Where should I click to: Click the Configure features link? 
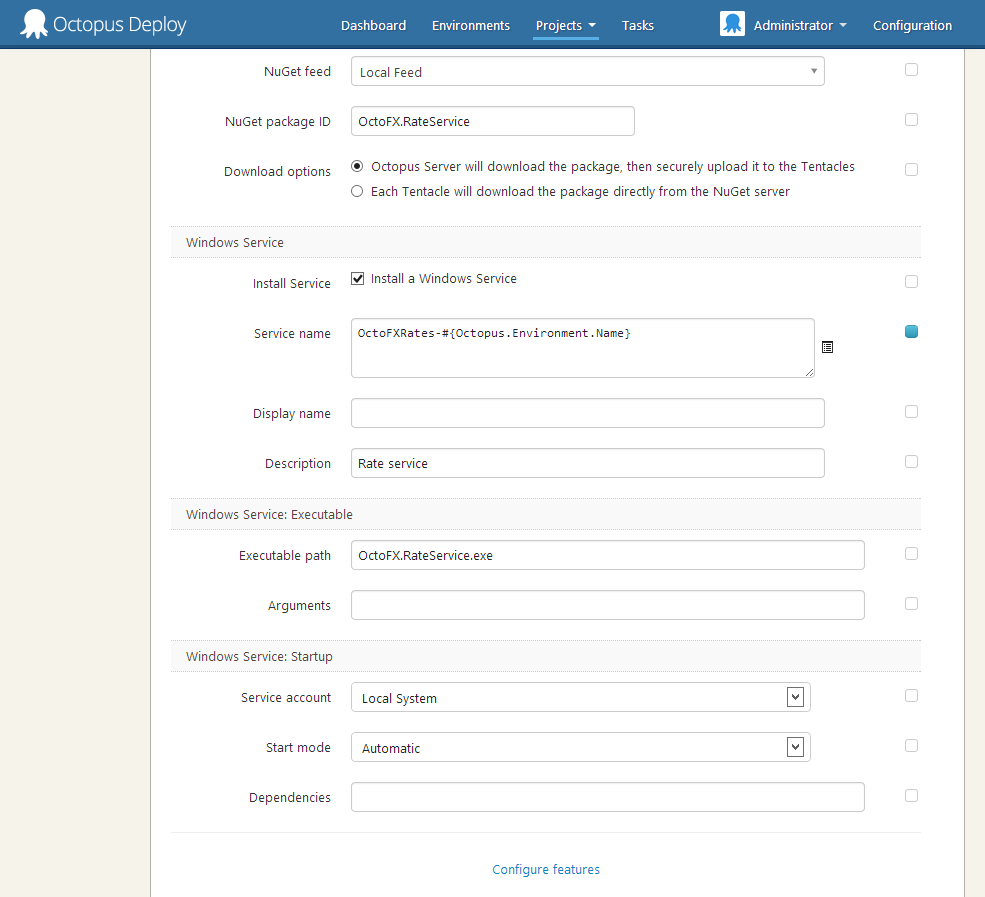coord(546,870)
